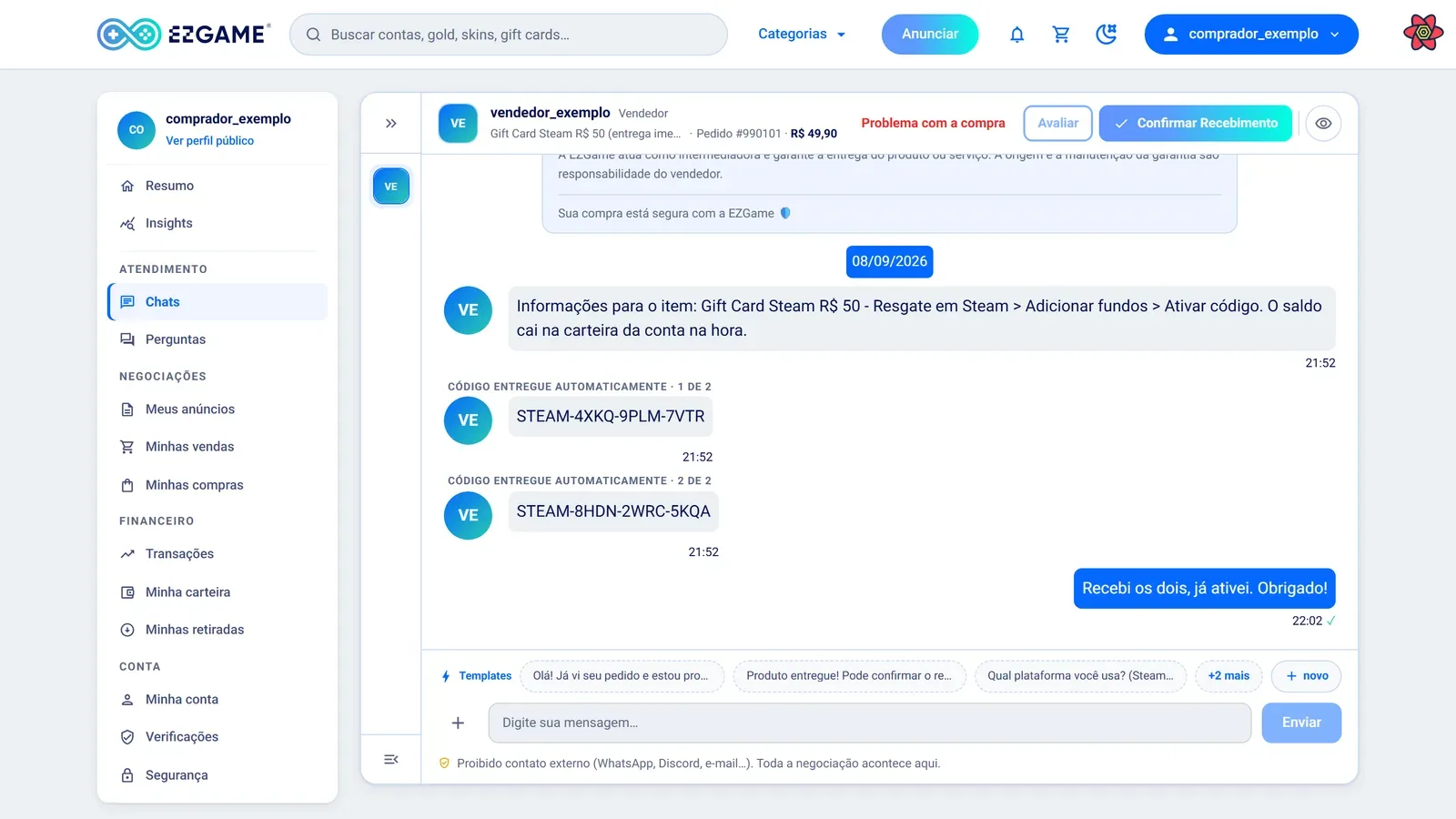The image size is (1456, 819).
Task: Insert template 'Produto entregue! Pode confirmar'
Action: tap(849, 676)
